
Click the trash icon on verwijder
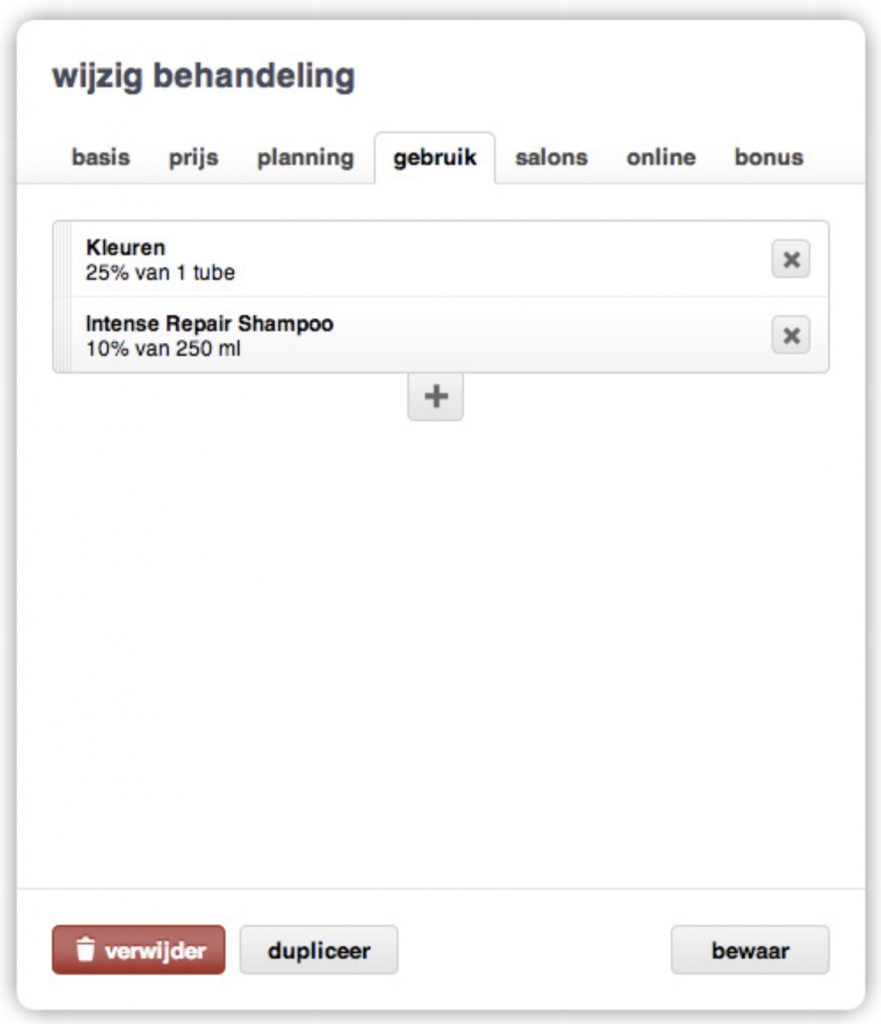click(x=86, y=950)
